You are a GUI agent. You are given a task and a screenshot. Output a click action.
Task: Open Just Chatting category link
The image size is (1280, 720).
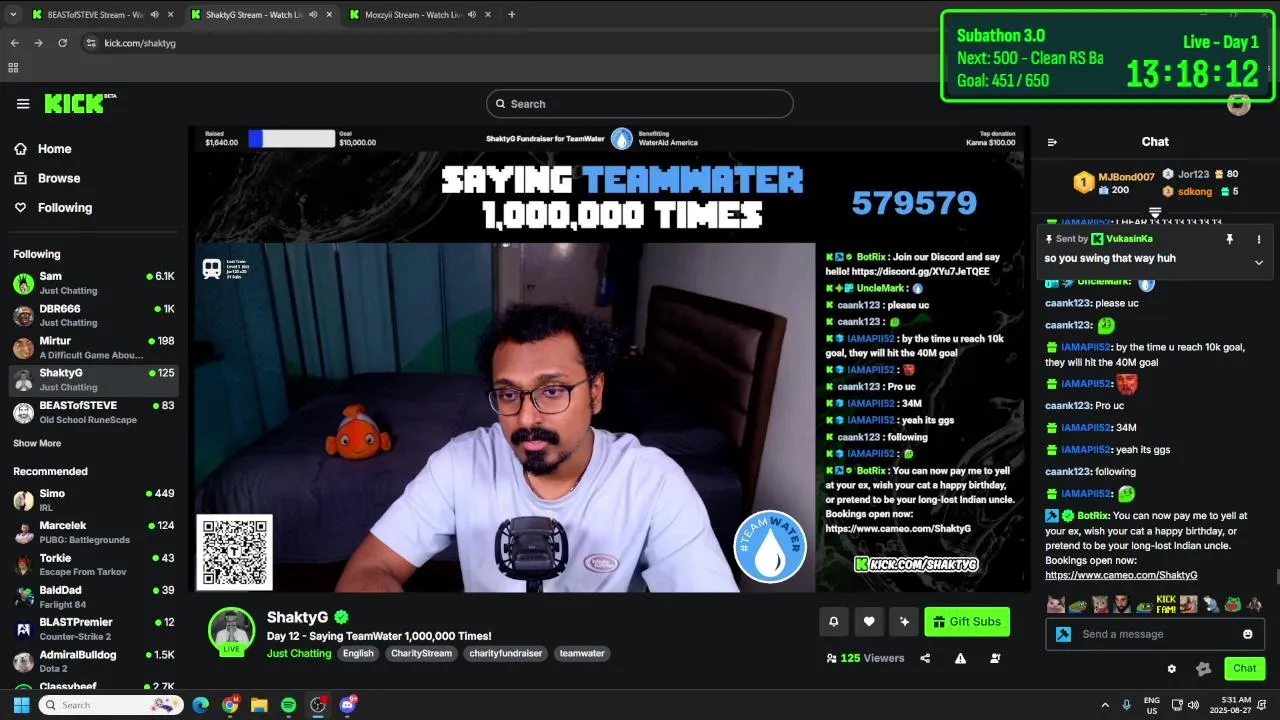[299, 653]
